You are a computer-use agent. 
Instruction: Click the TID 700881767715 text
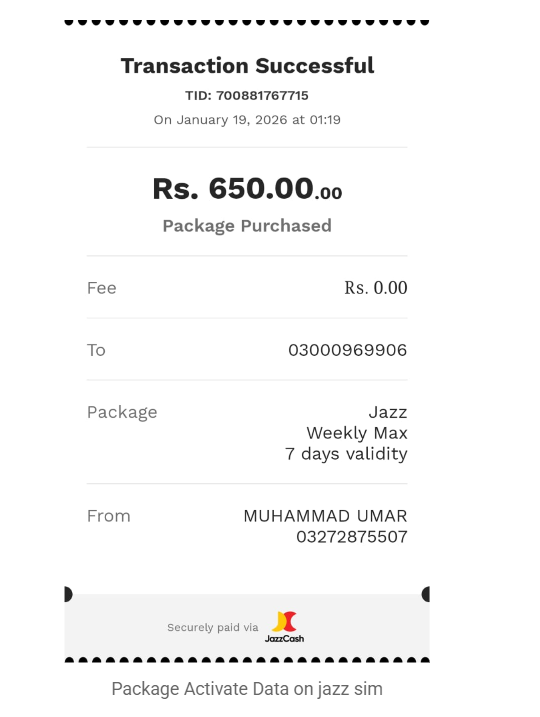247,96
